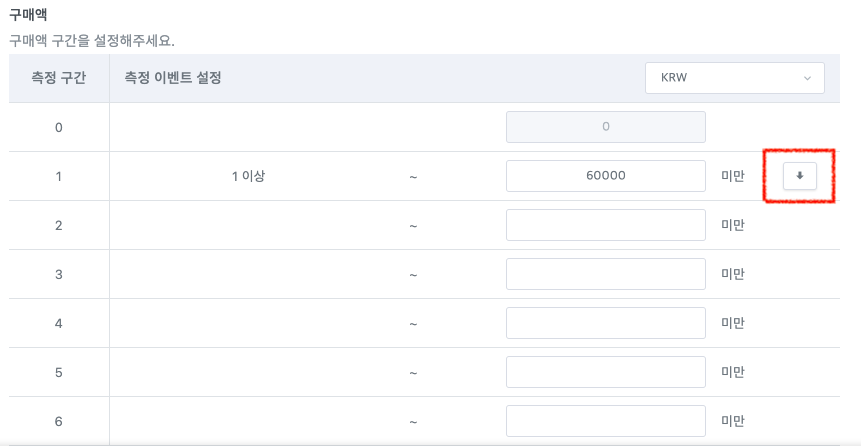Click the down-arrow auto-fill button in row 1
Screen dimensions: 861x446
pyautogui.click(x=800, y=176)
